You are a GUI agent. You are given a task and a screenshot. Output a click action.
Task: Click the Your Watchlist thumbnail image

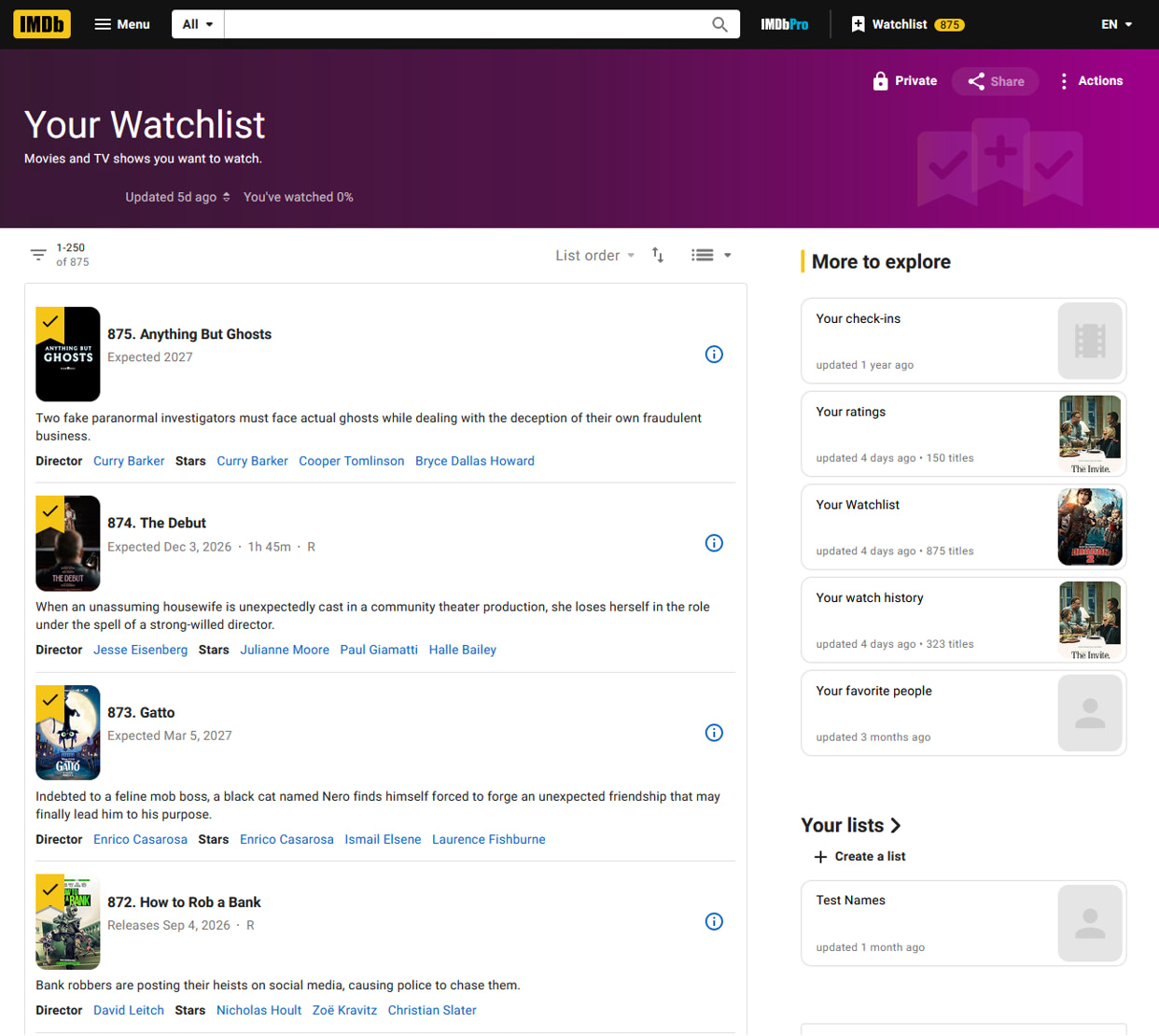click(x=1090, y=527)
